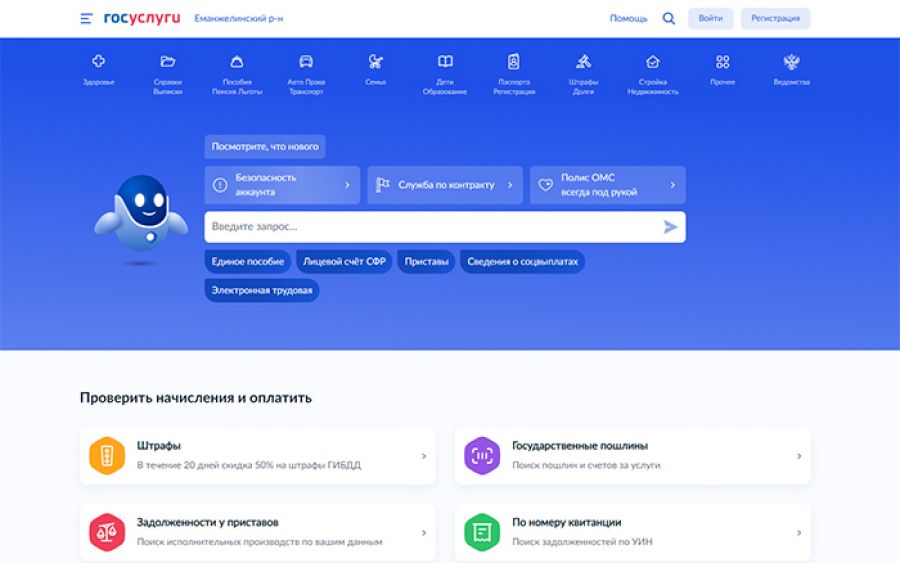The height and width of the screenshot is (563, 900).
Task: Click the red scales Задолженности icon
Action: click(107, 533)
